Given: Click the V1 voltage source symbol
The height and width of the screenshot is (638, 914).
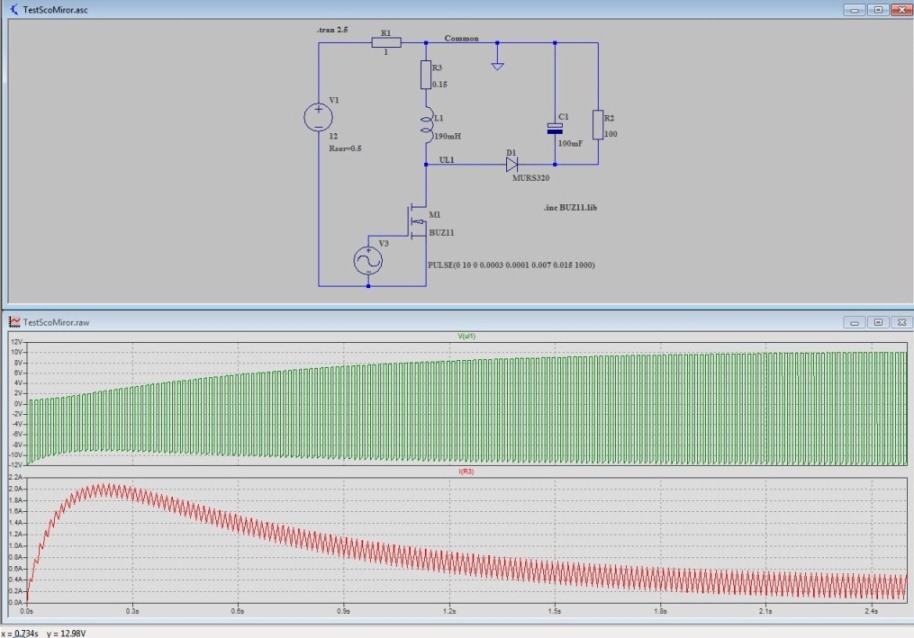Looking at the screenshot, I should click(318, 117).
